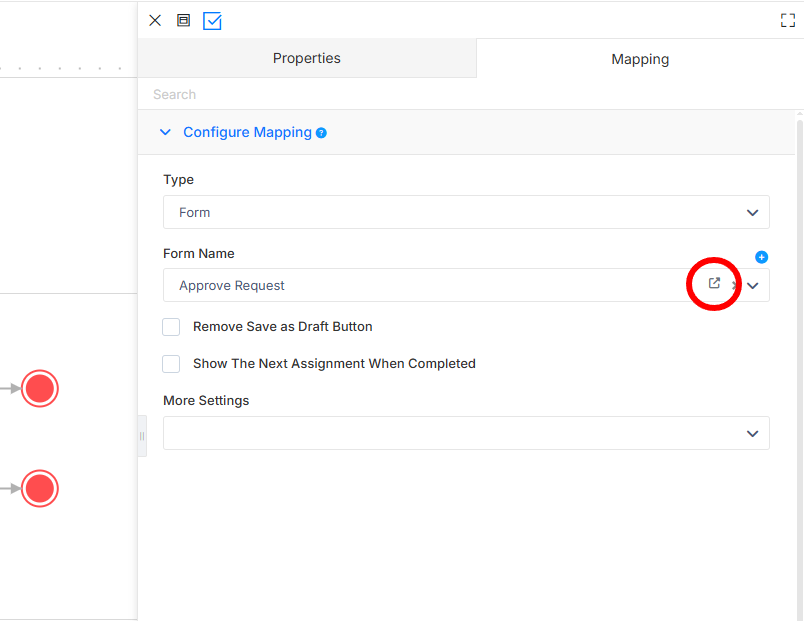Toggle fullscreen panel expand icon
Viewport: 804px width, 621px height.
tap(788, 21)
